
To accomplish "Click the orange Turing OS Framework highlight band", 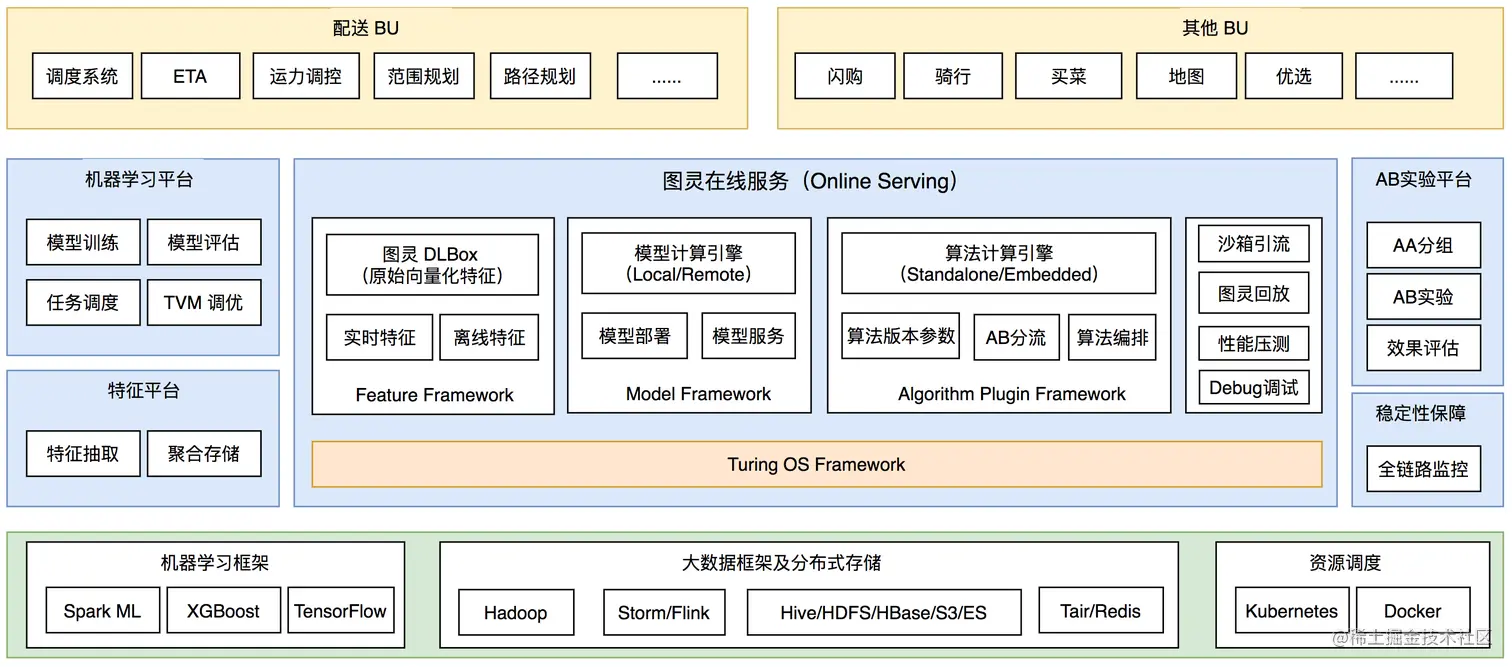I will pyautogui.click(x=815, y=464).
